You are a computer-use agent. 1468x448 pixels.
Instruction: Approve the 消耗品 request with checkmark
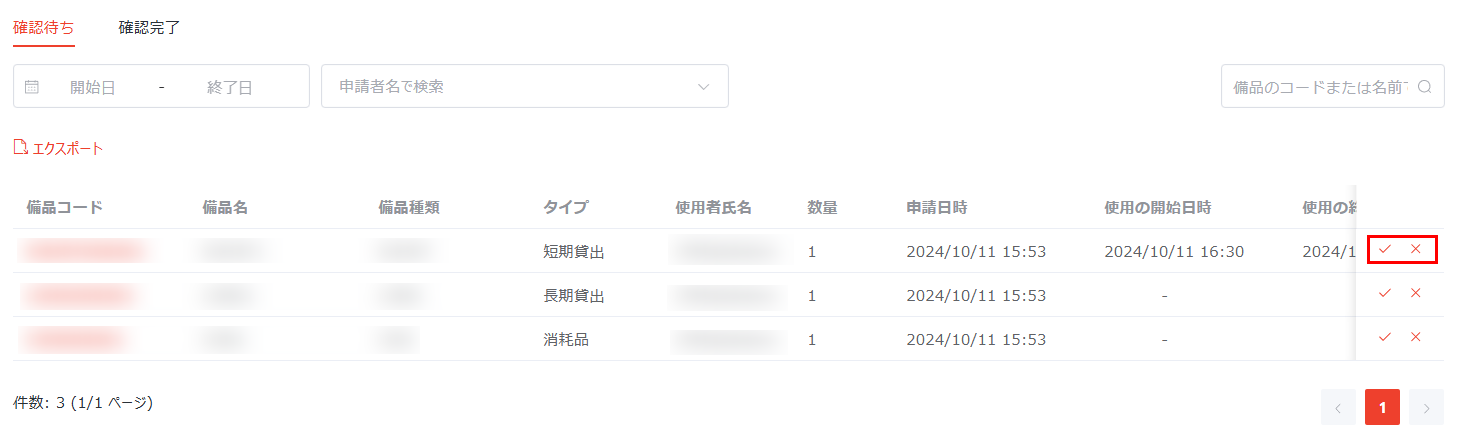tap(1385, 337)
